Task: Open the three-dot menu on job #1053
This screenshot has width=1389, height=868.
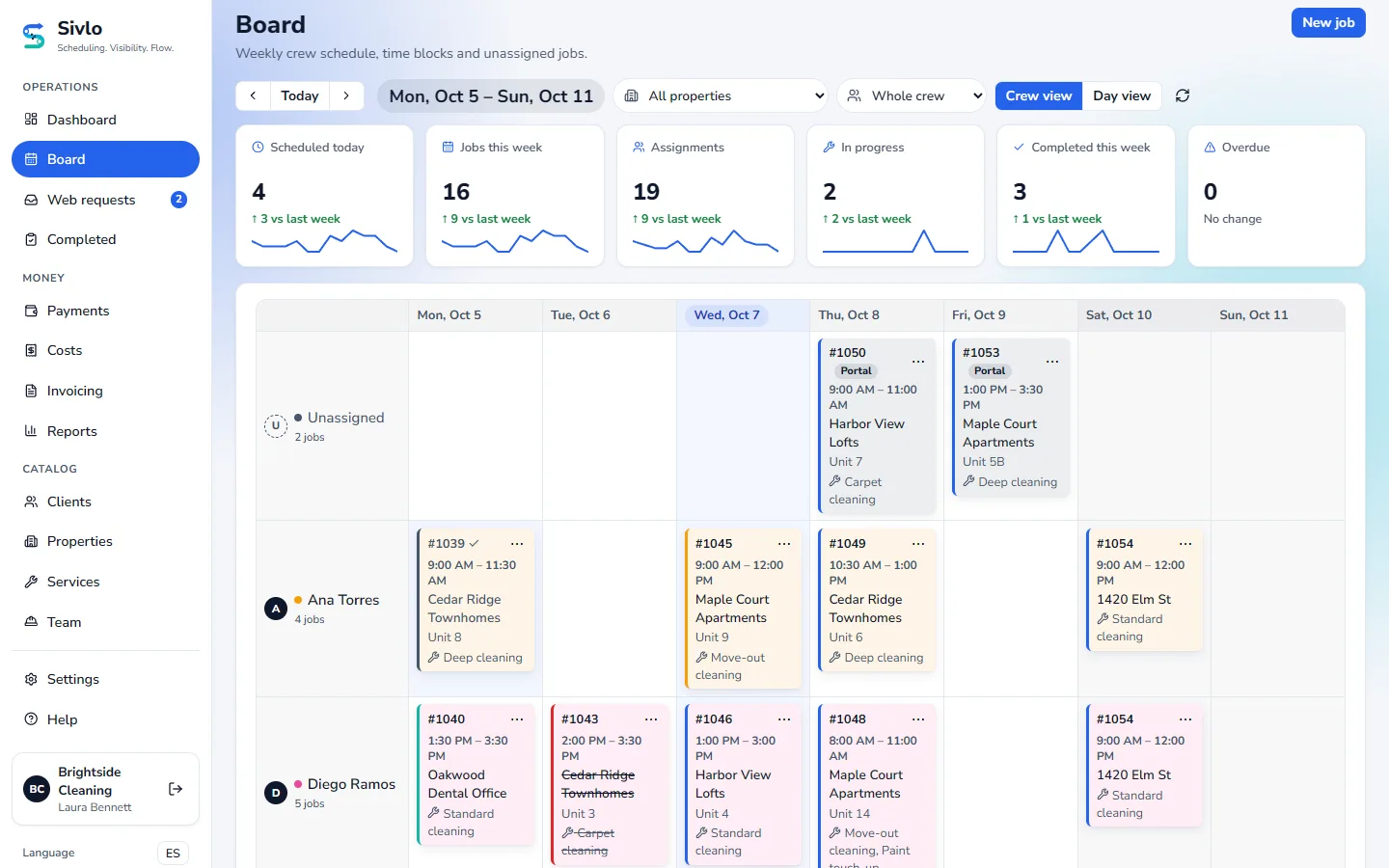Action: pyautogui.click(x=1052, y=362)
